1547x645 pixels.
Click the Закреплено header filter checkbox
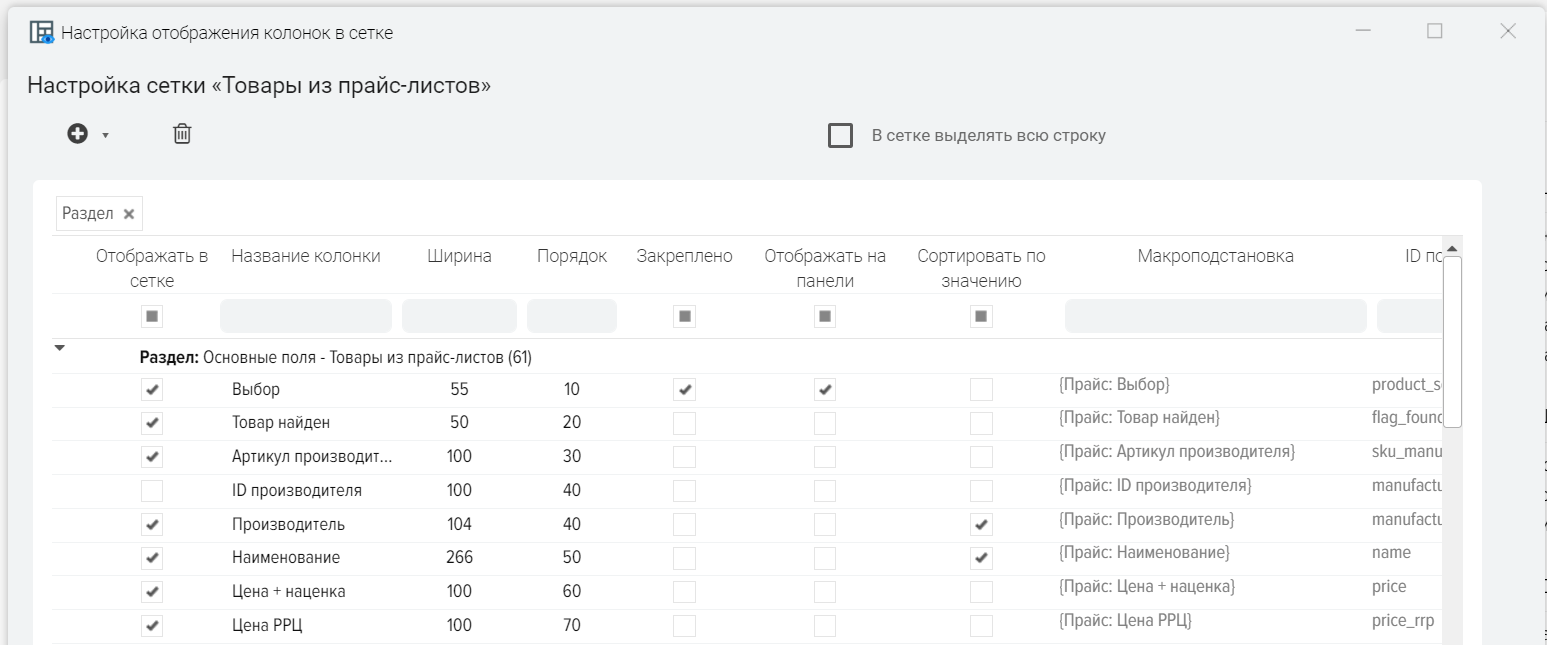684,317
